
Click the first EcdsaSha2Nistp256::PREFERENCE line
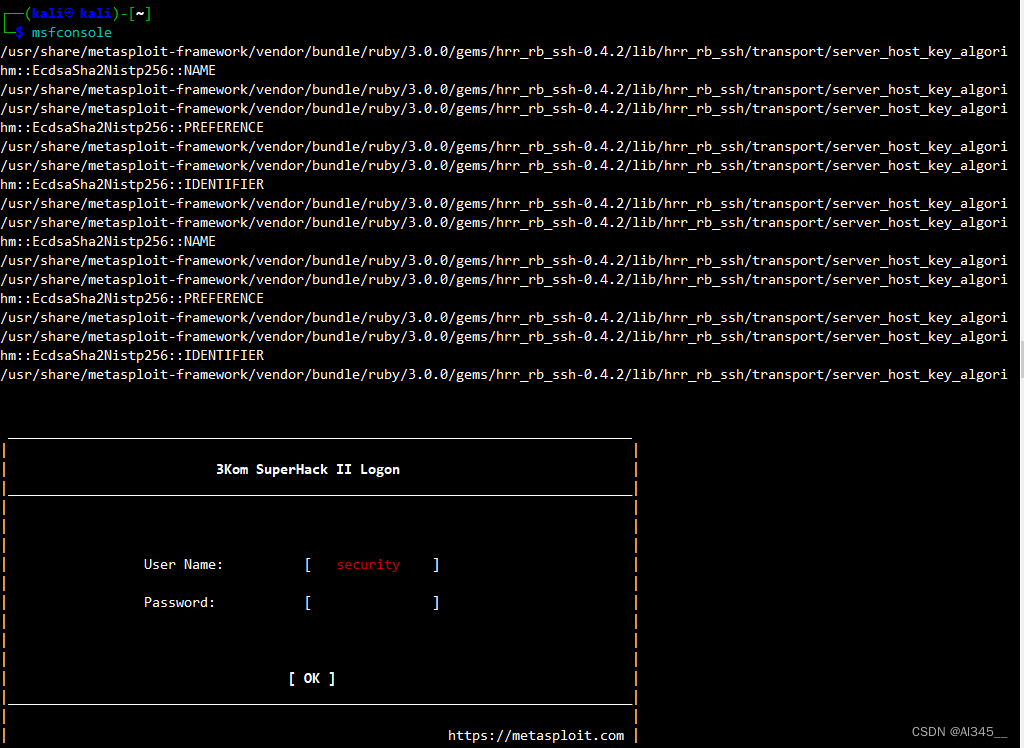pos(132,127)
